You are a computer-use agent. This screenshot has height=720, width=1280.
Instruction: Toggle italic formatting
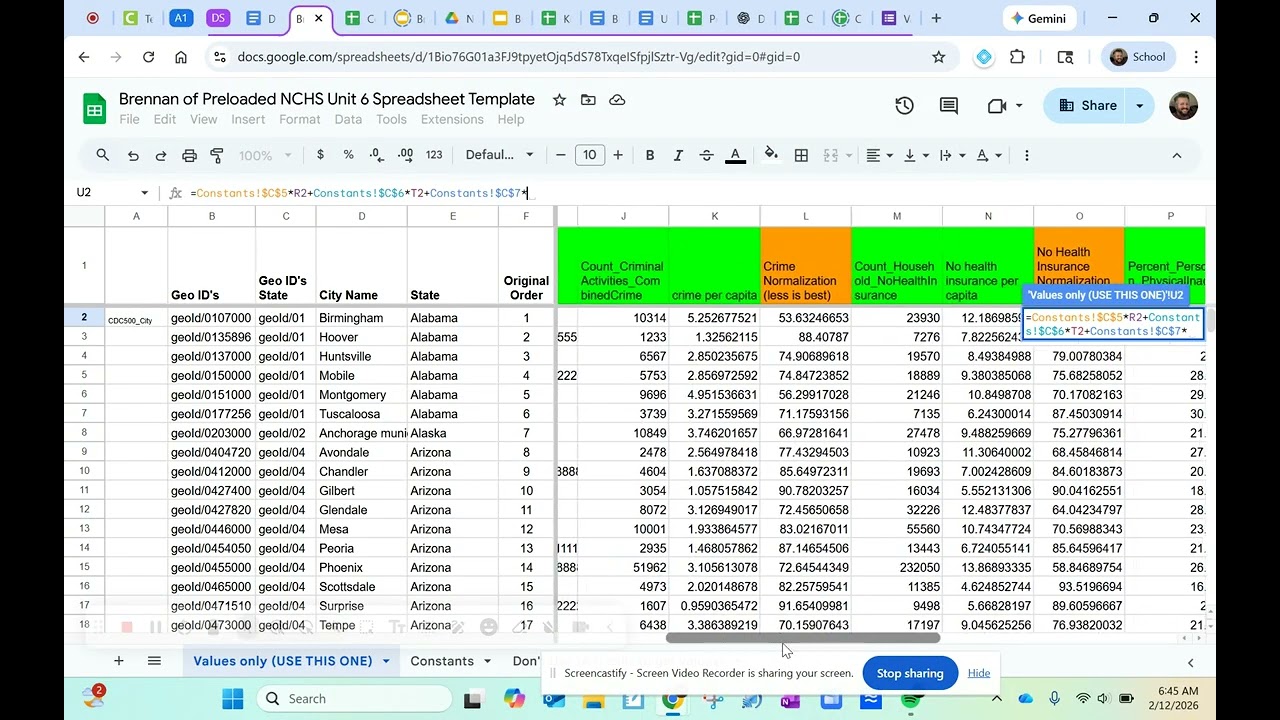point(678,155)
